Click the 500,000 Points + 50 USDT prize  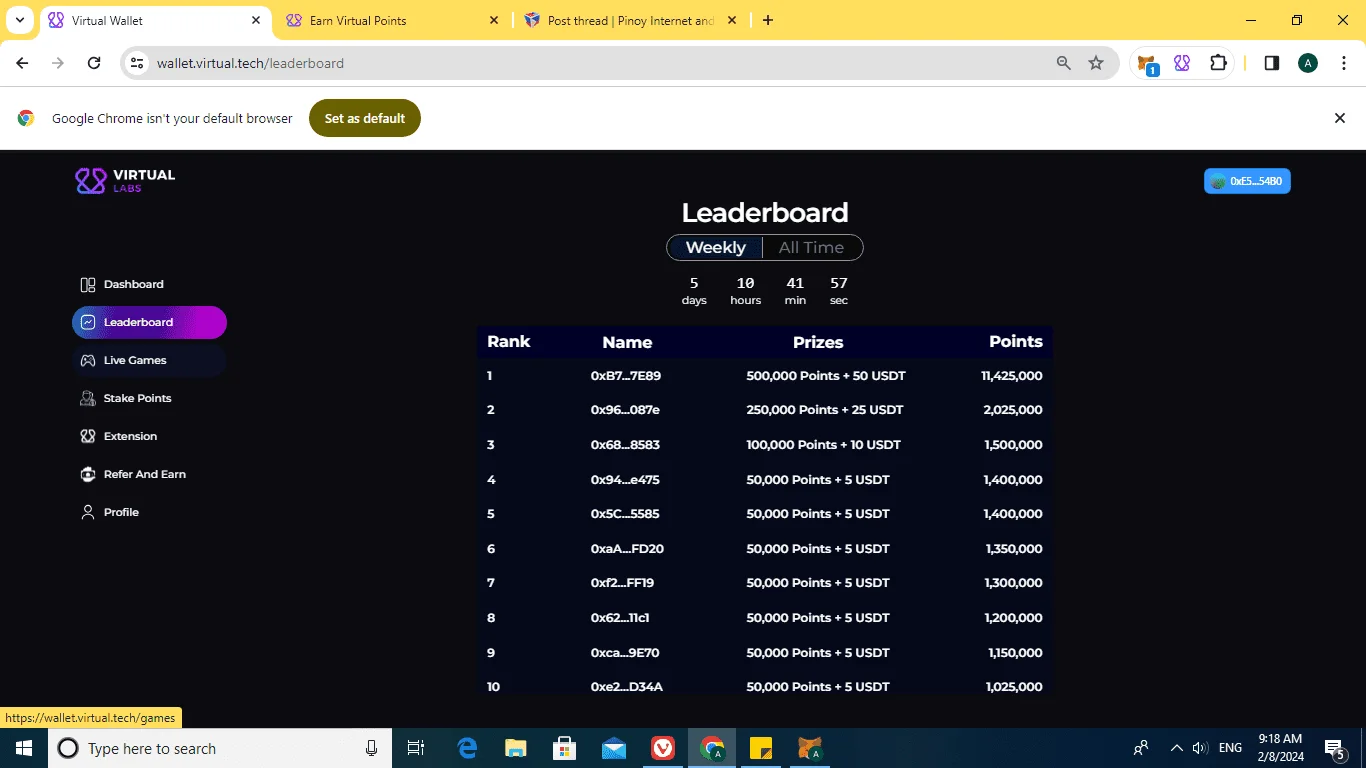(826, 376)
